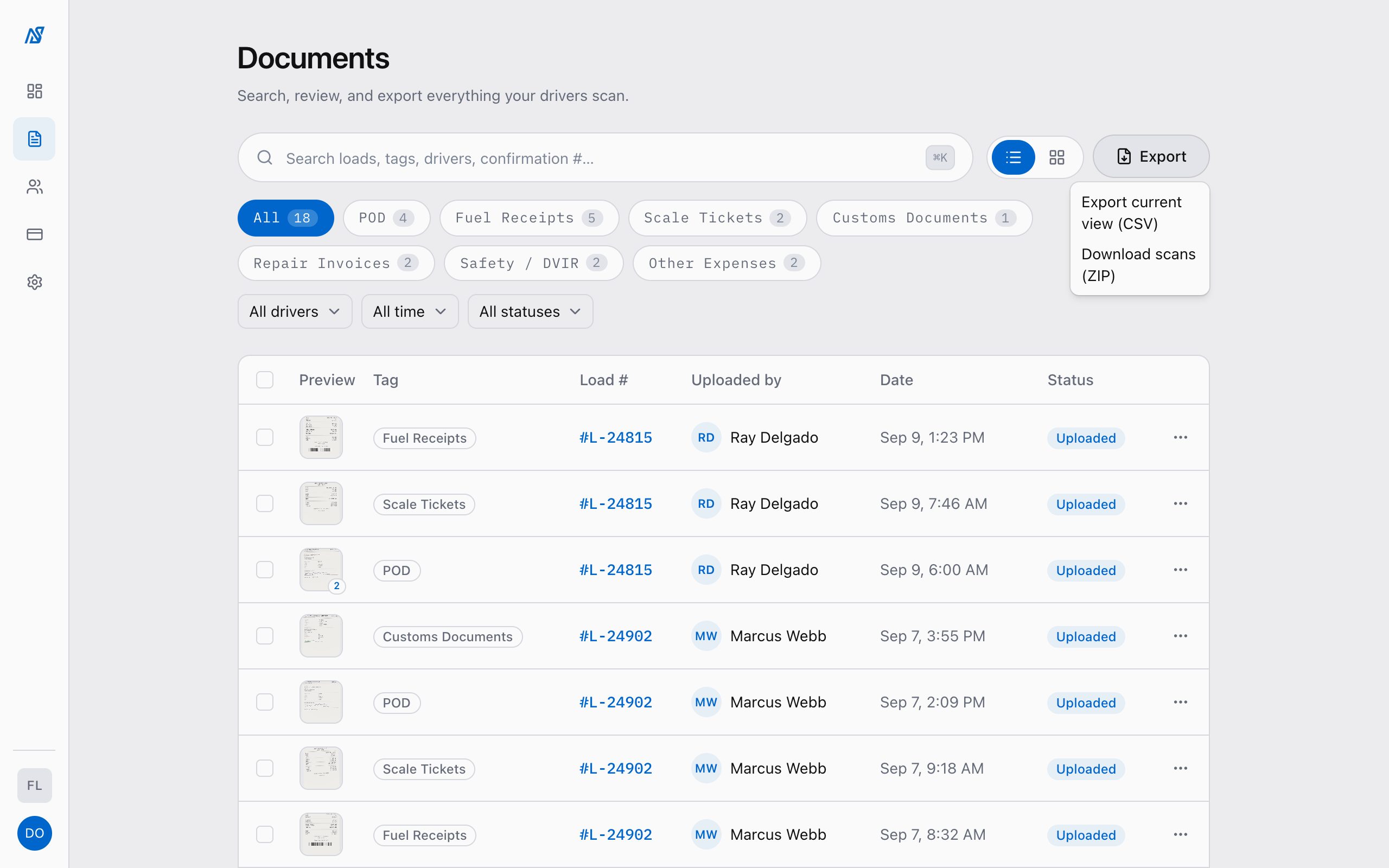The height and width of the screenshot is (868, 1389).
Task: Toggle the select-all header checkbox
Action: click(265, 380)
